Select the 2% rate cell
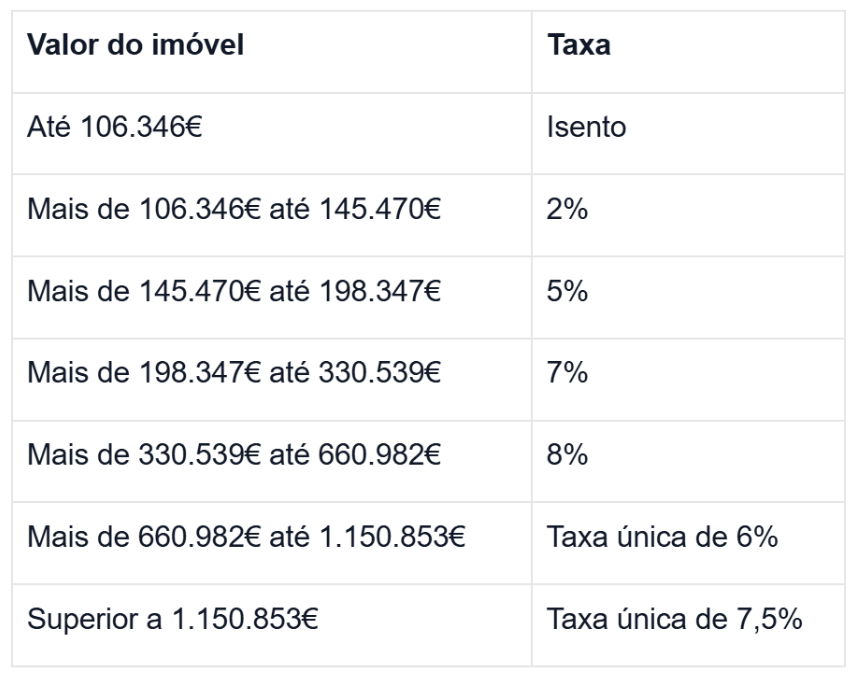 [688, 215]
